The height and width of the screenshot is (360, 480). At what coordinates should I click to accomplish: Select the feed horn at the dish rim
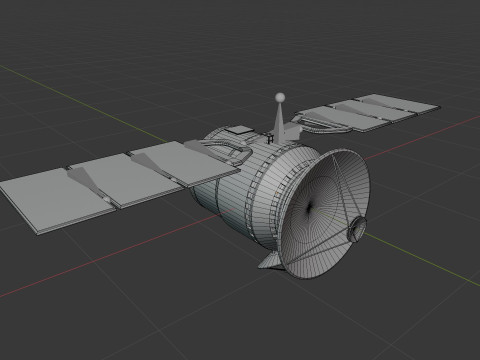(357, 229)
